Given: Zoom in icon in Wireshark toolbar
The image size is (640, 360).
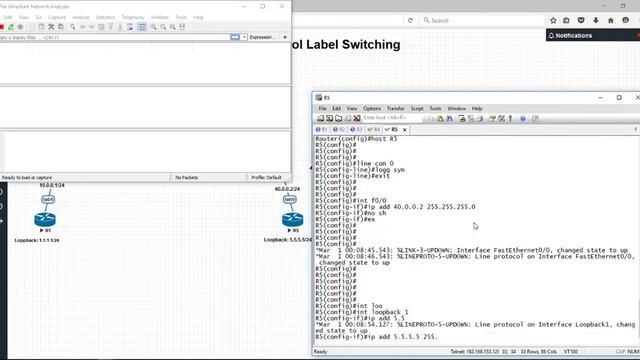Looking at the screenshot, I should tap(153, 27).
